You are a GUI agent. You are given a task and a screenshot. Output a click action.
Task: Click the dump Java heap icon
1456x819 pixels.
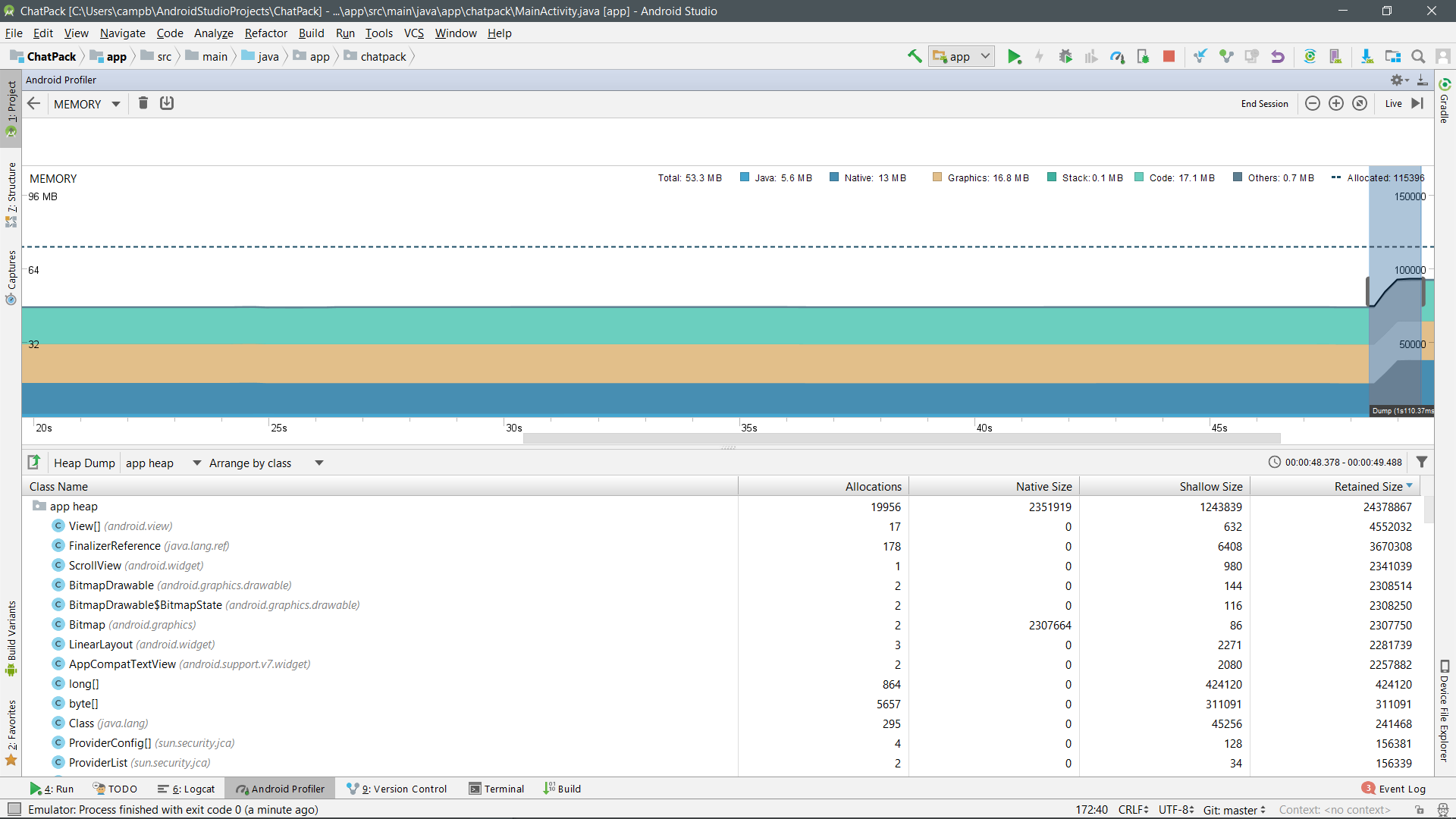pos(167,103)
